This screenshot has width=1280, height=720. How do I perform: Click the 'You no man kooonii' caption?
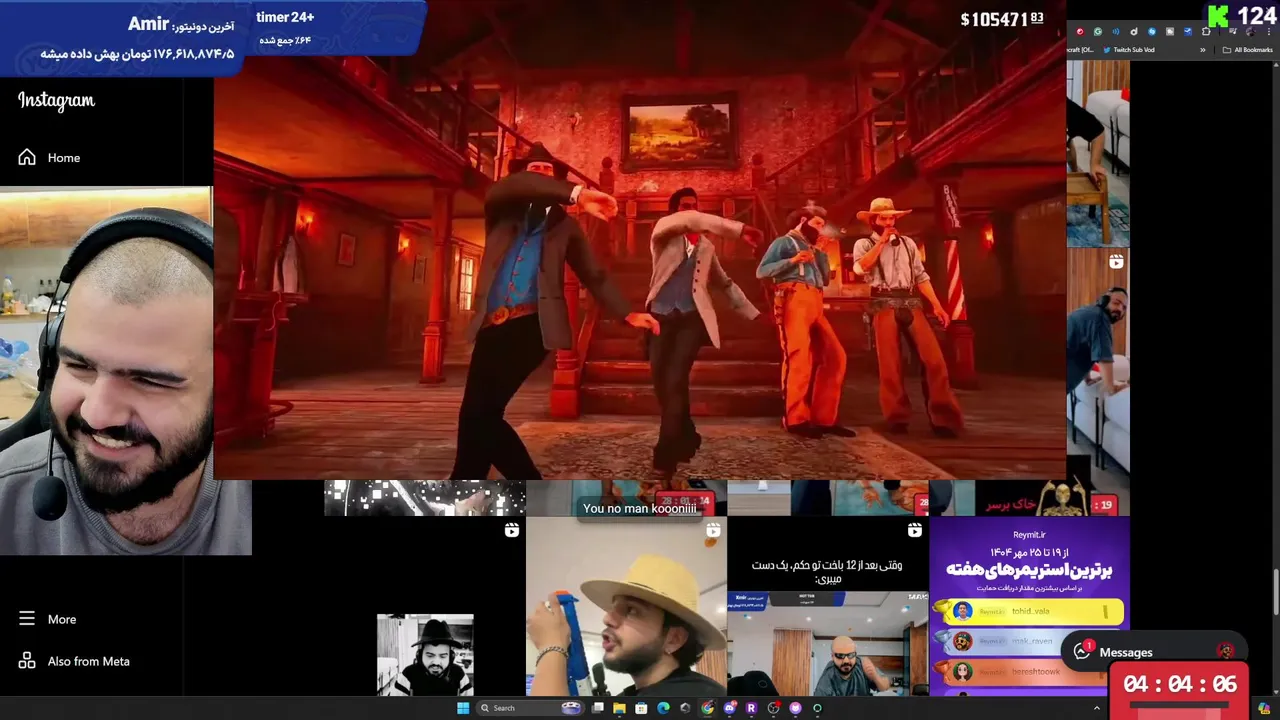(x=640, y=508)
